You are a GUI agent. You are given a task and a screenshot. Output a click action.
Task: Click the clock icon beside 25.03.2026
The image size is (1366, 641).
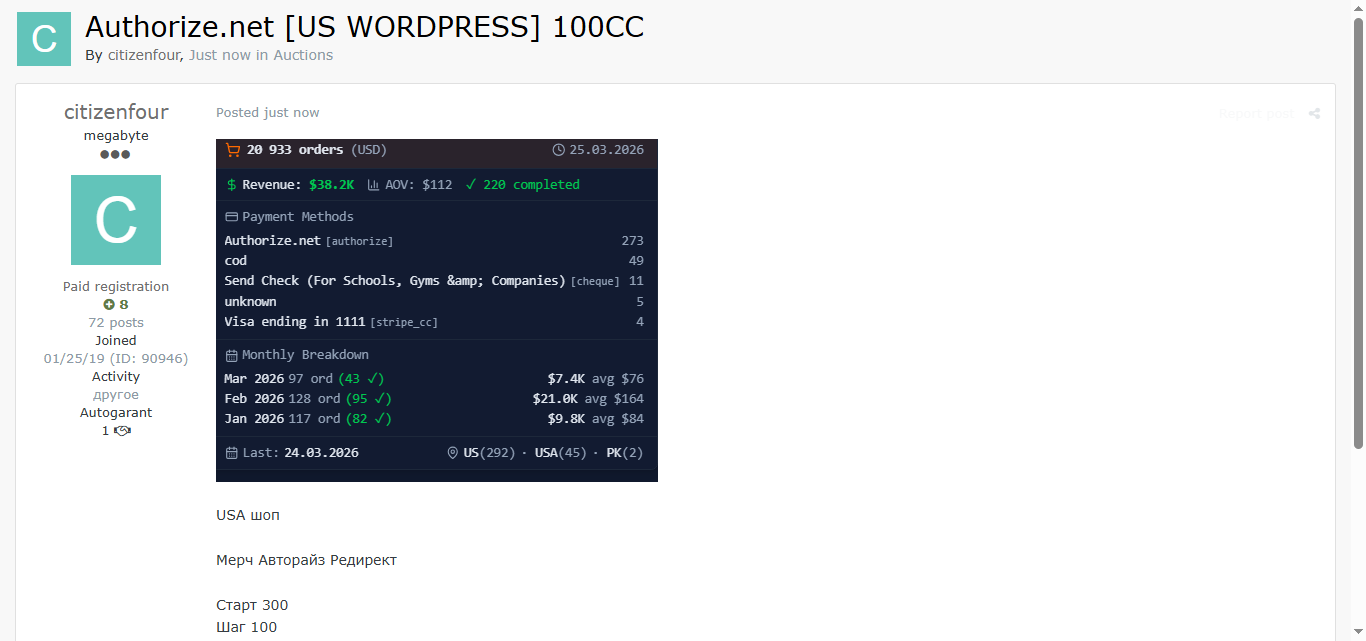pos(558,150)
